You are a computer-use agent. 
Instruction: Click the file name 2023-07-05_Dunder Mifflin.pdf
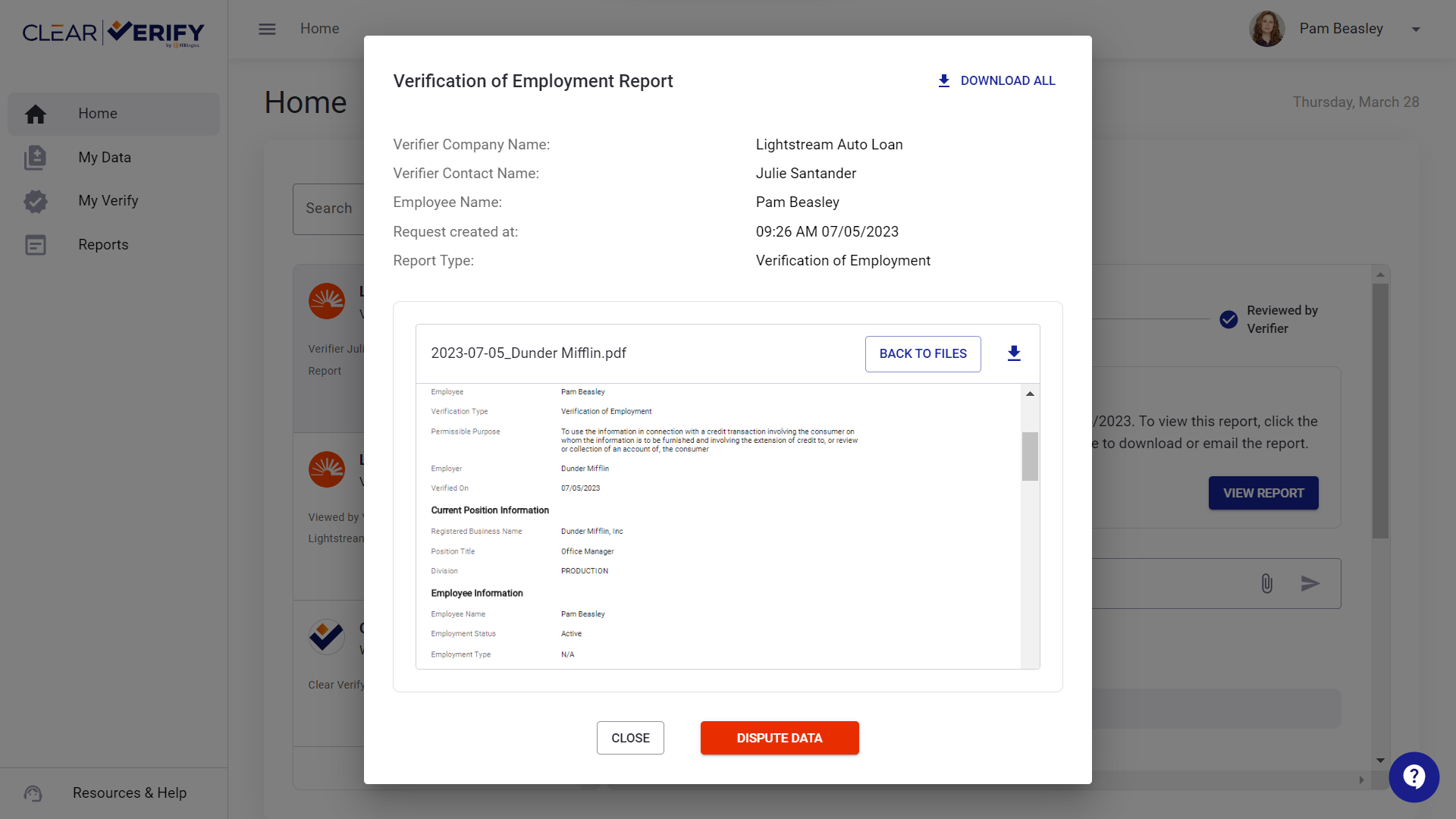(x=529, y=353)
